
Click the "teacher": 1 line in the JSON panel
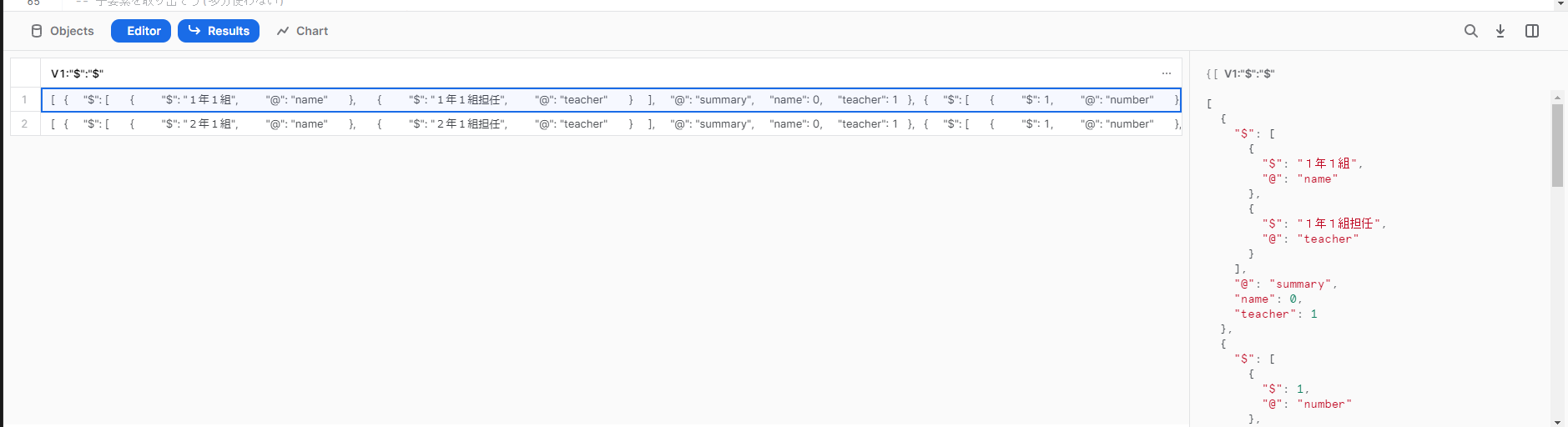click(1276, 314)
